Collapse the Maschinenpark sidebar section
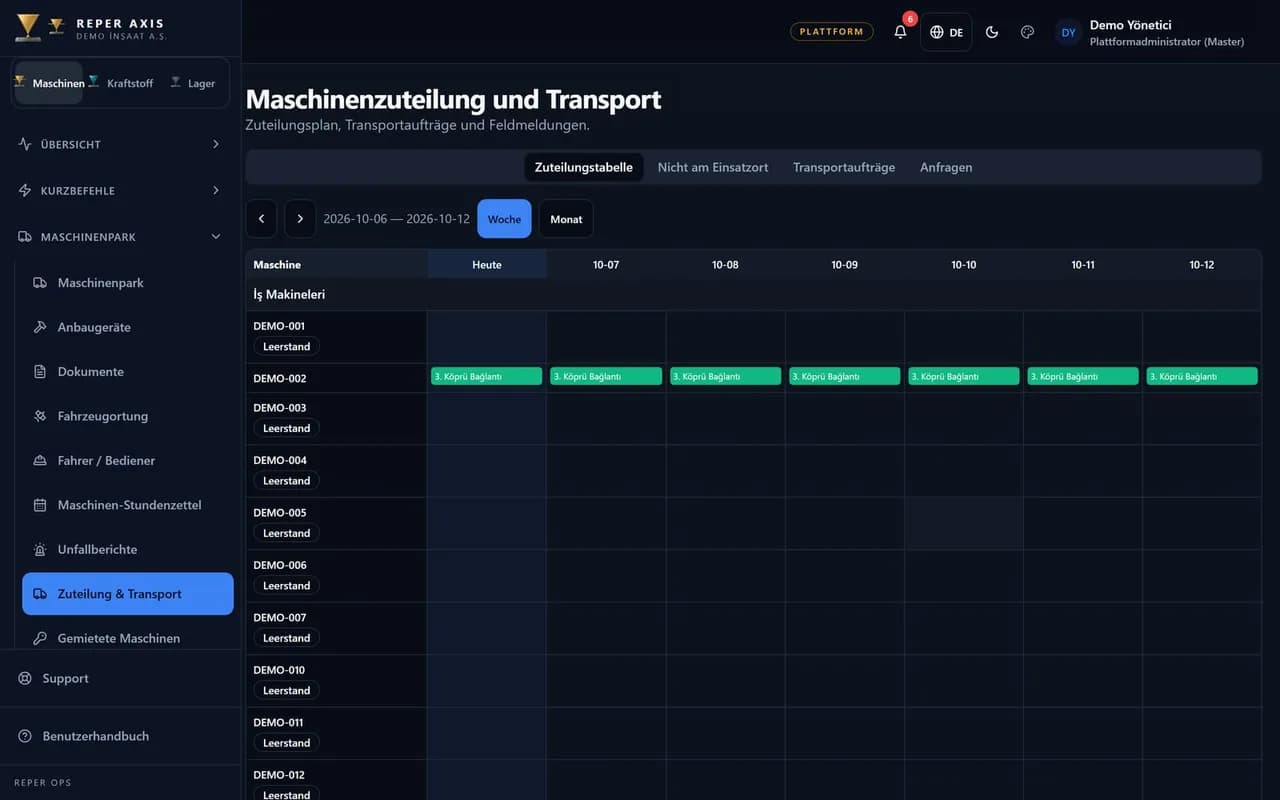Viewport: 1280px width, 800px height. tap(120, 237)
